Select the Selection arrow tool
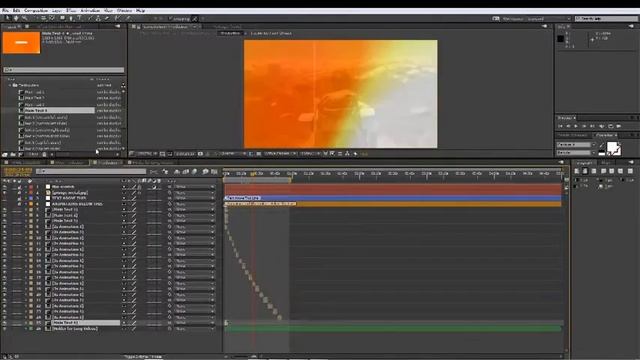 [x=7, y=18]
